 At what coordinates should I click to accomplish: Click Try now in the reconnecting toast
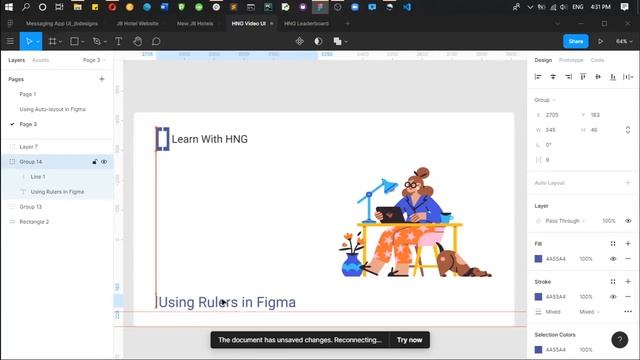(409, 340)
